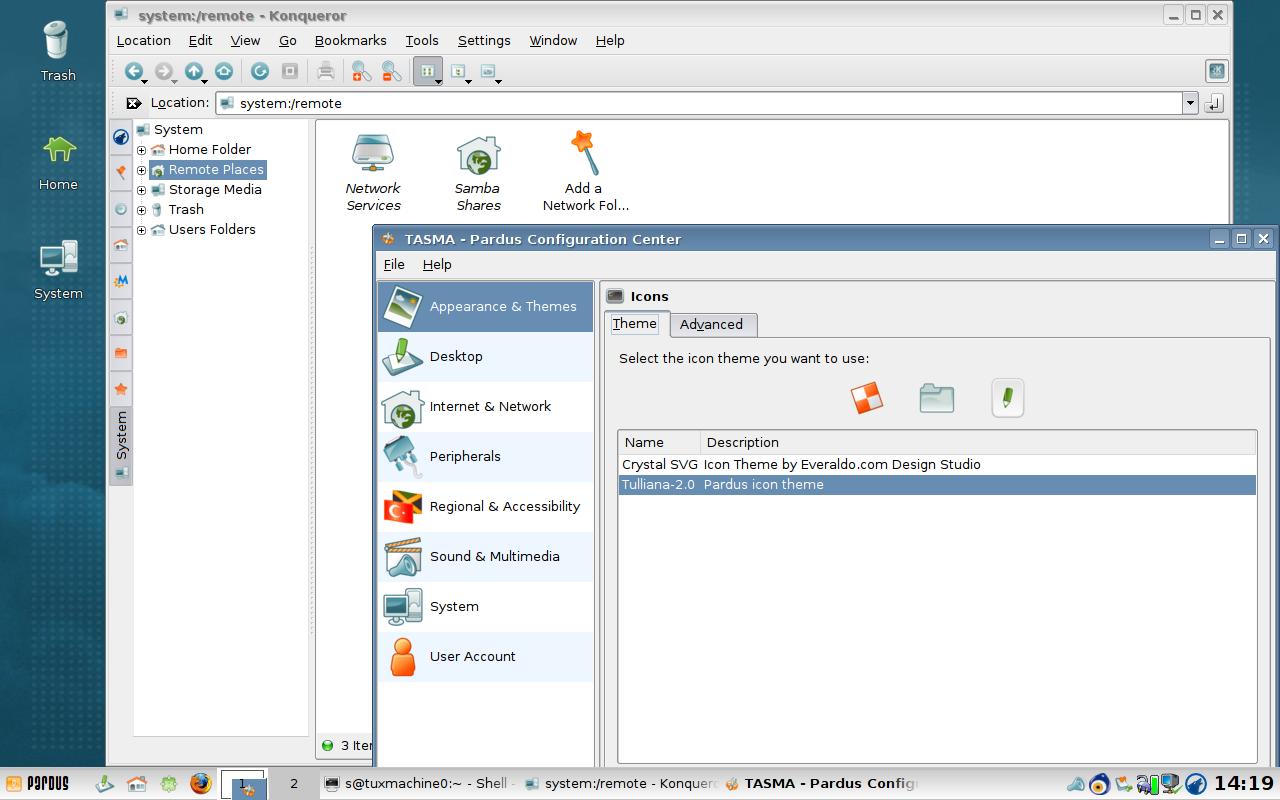Expand the Storage Media tree node
Screen dimensions: 1280x800
(x=141, y=190)
